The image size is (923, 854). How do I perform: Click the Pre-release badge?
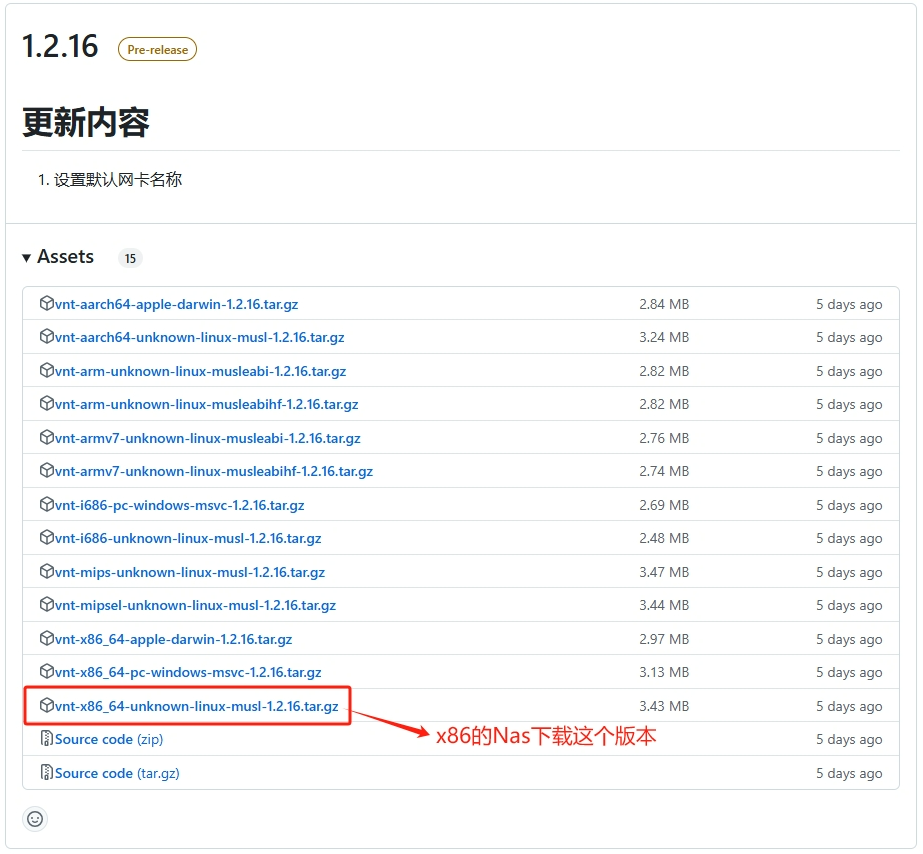pyautogui.click(x=156, y=48)
